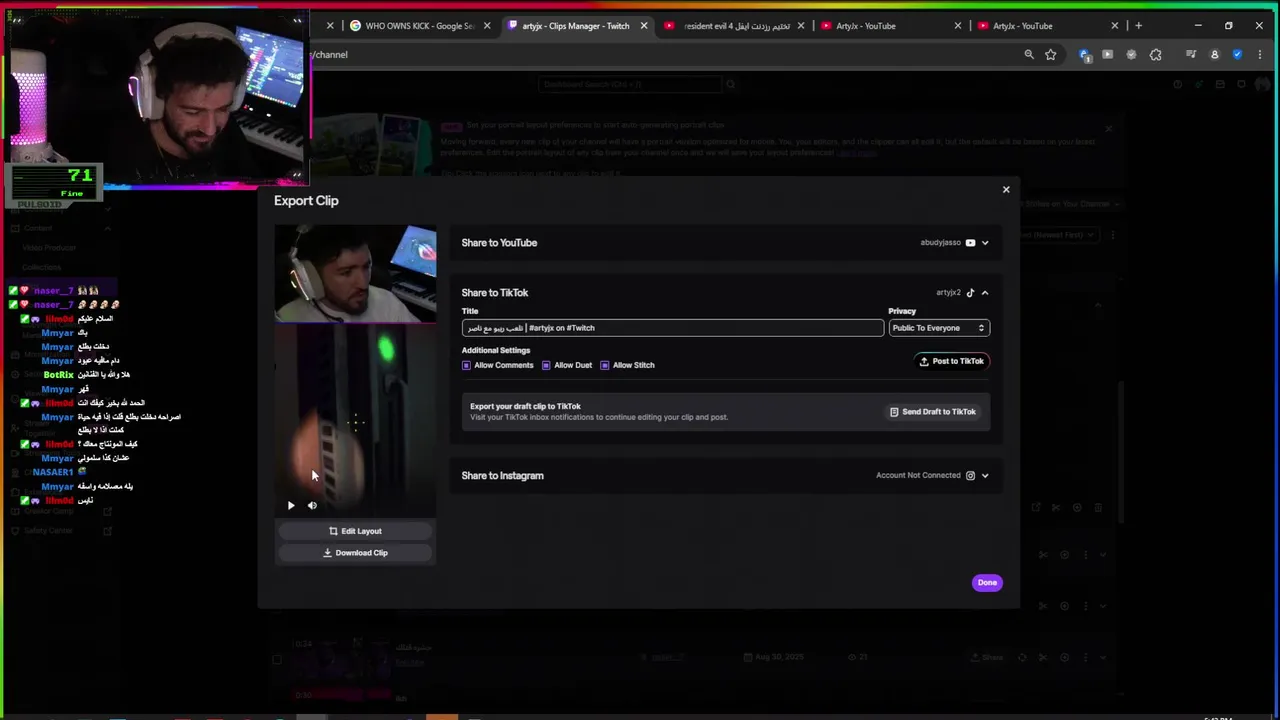Post the clip to TikTok

click(951, 361)
